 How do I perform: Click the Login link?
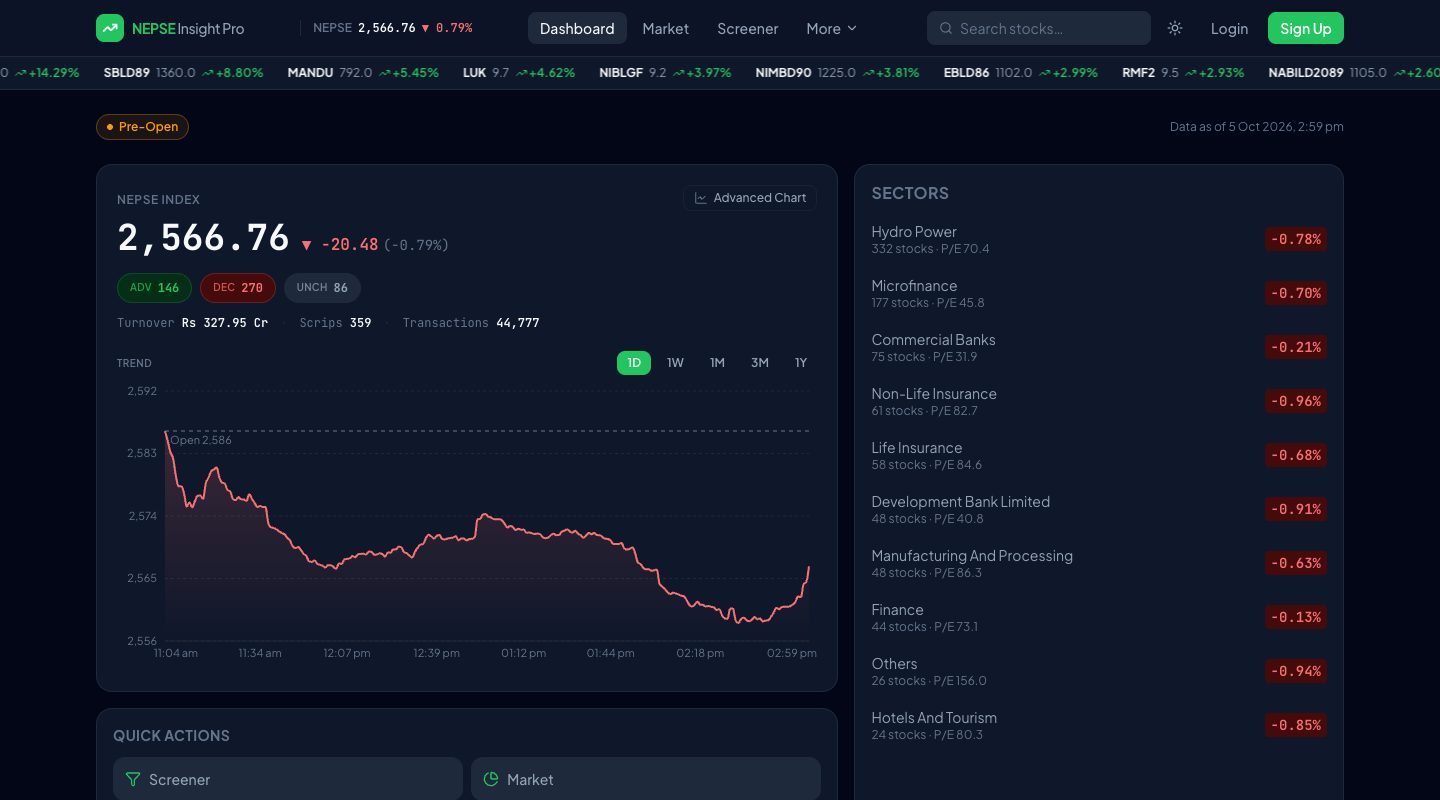(x=1229, y=28)
